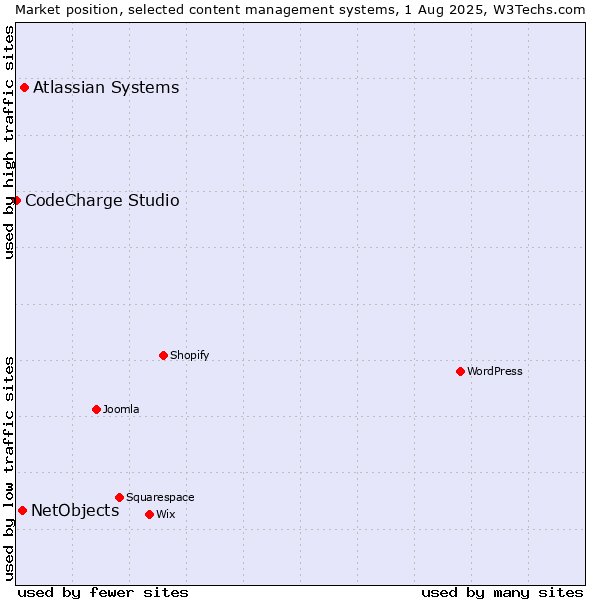Click the Joomla label
600x600 pixels.
tap(121, 409)
